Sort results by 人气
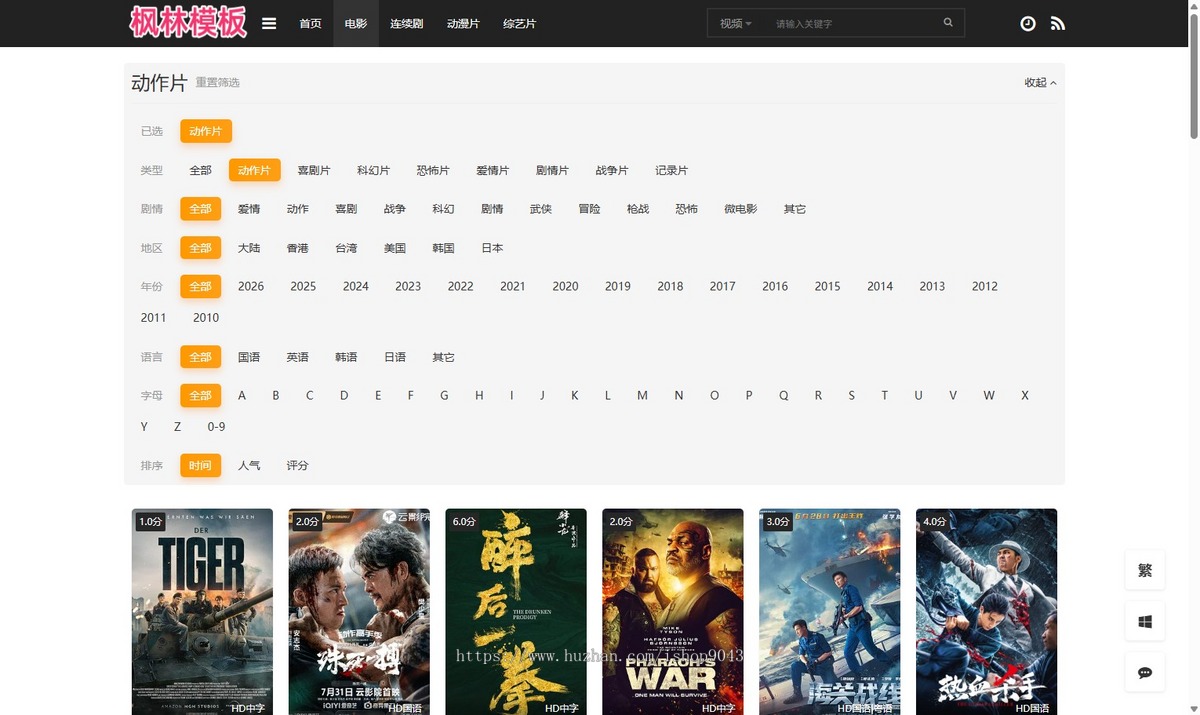 click(249, 466)
